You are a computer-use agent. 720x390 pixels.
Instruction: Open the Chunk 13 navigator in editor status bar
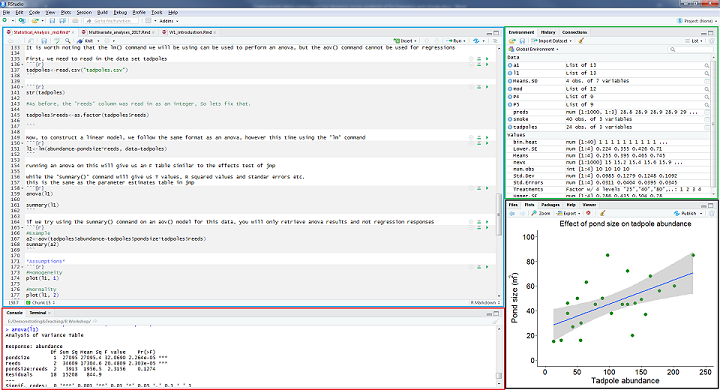(40, 303)
